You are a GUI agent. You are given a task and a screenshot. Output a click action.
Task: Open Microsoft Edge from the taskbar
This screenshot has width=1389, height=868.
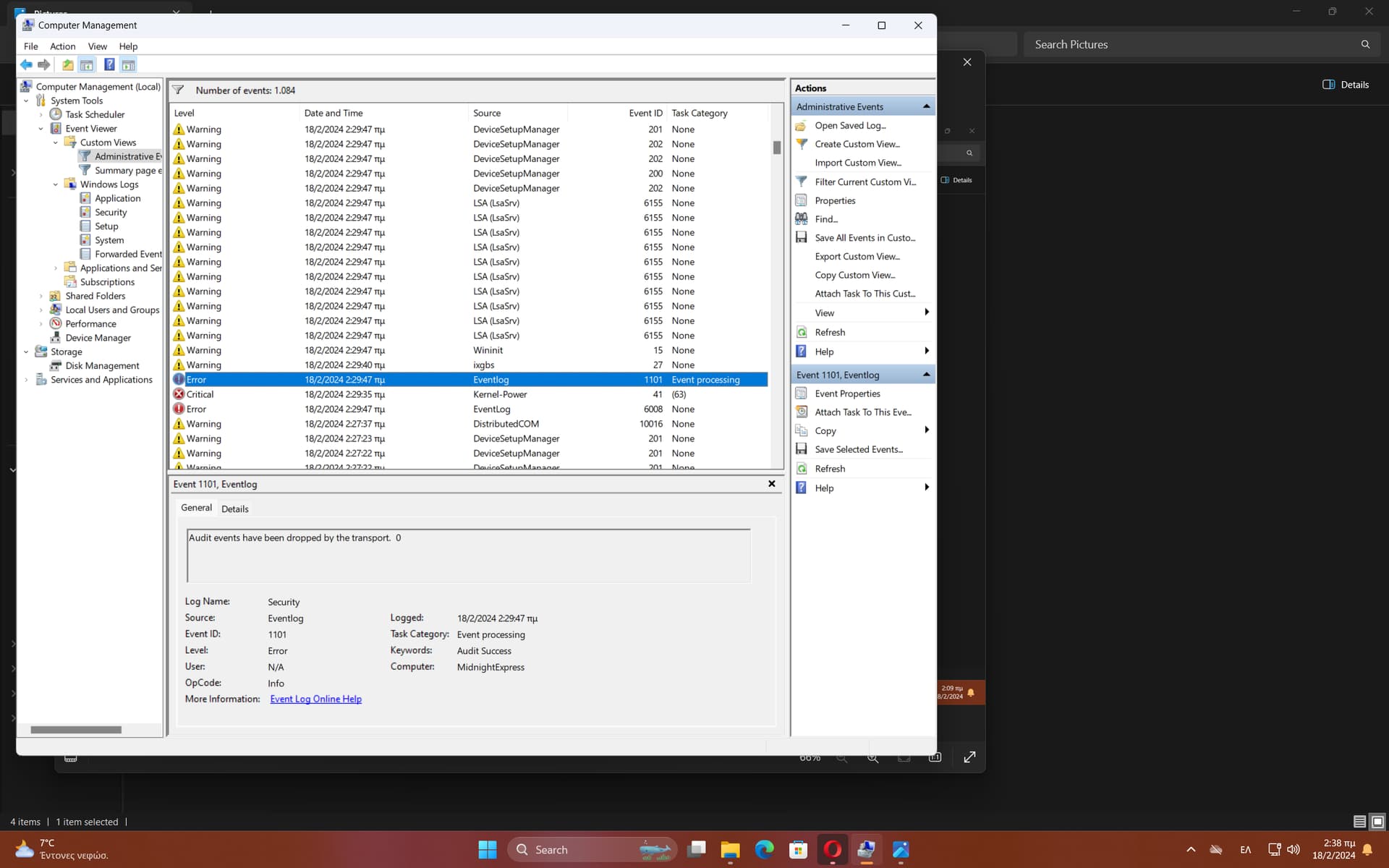(764, 850)
